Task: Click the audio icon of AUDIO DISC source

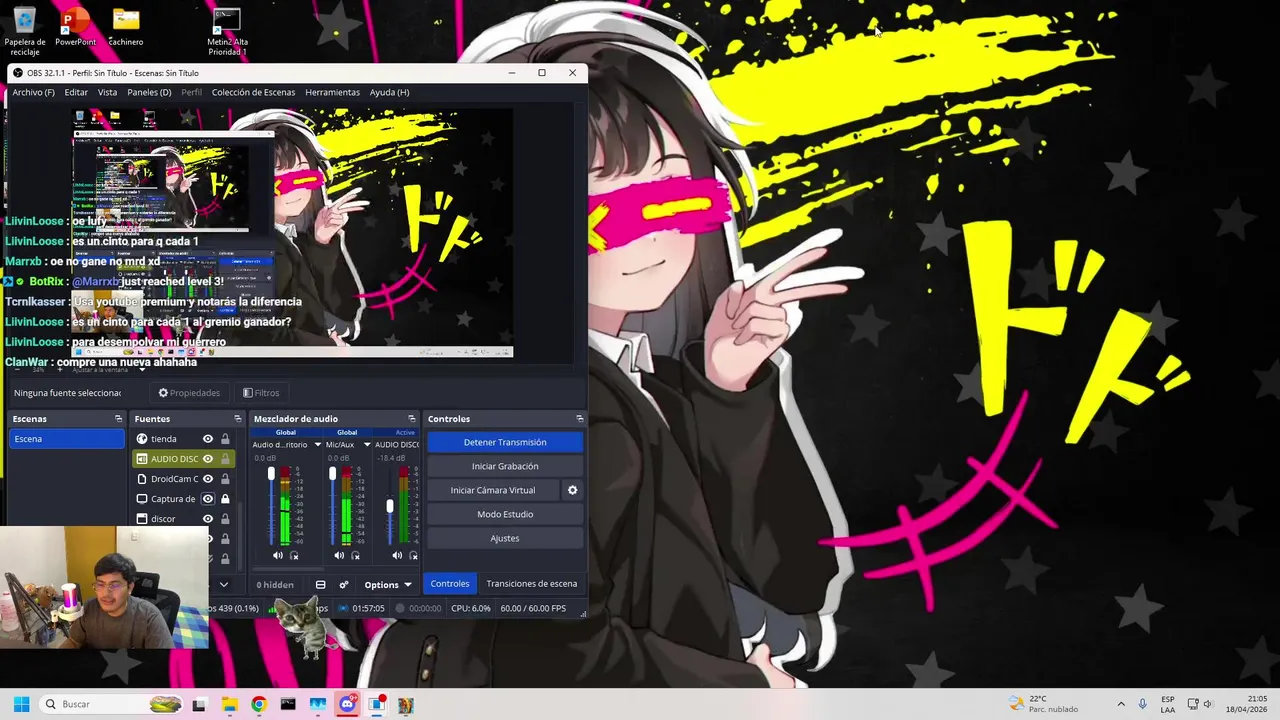Action: point(142,459)
